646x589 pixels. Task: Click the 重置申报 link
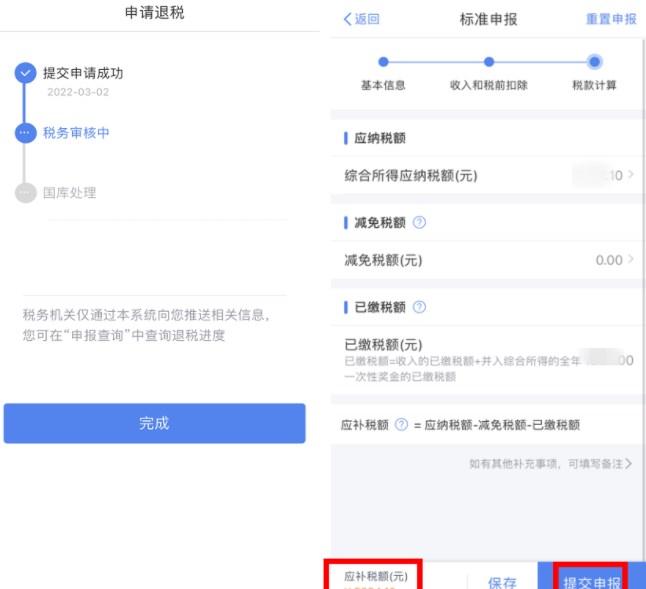coord(611,19)
